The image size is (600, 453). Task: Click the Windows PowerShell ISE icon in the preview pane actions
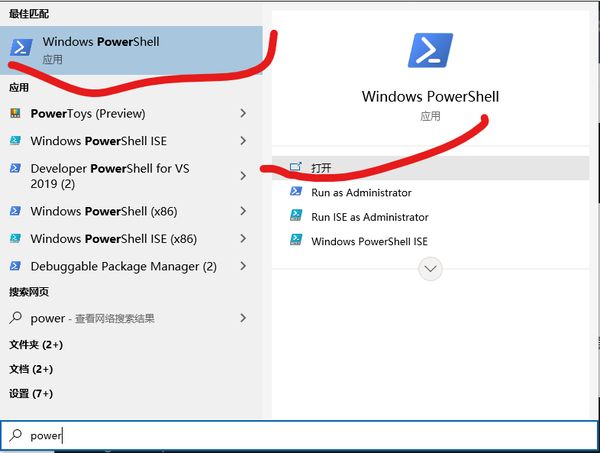point(296,240)
